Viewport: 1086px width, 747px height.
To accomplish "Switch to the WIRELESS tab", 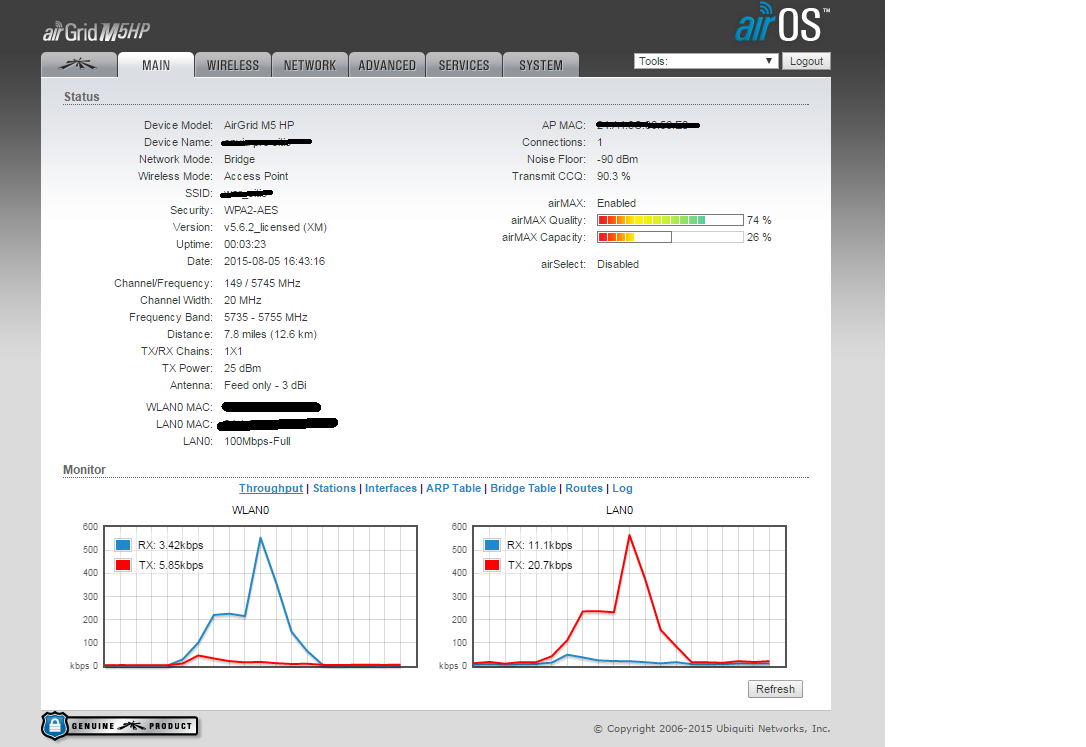I will point(233,65).
